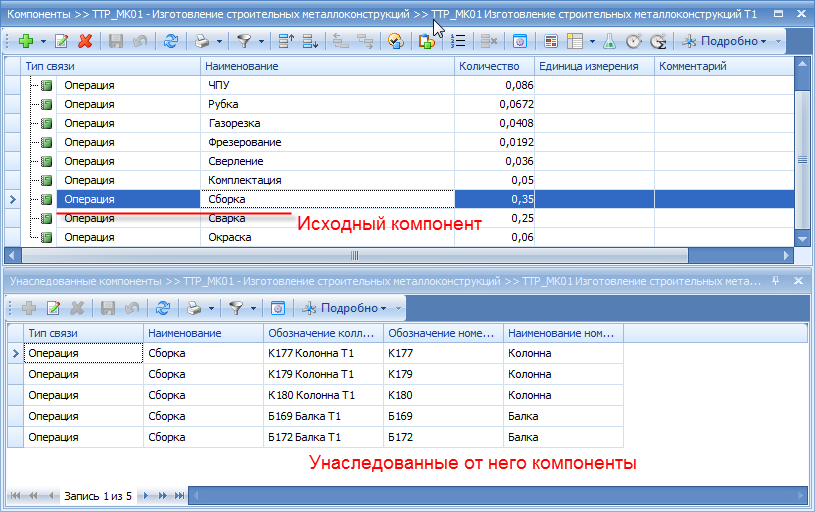This screenshot has width=815, height=512.
Task: Click the table view icon with yellow corner
Action: [x=575, y=41]
